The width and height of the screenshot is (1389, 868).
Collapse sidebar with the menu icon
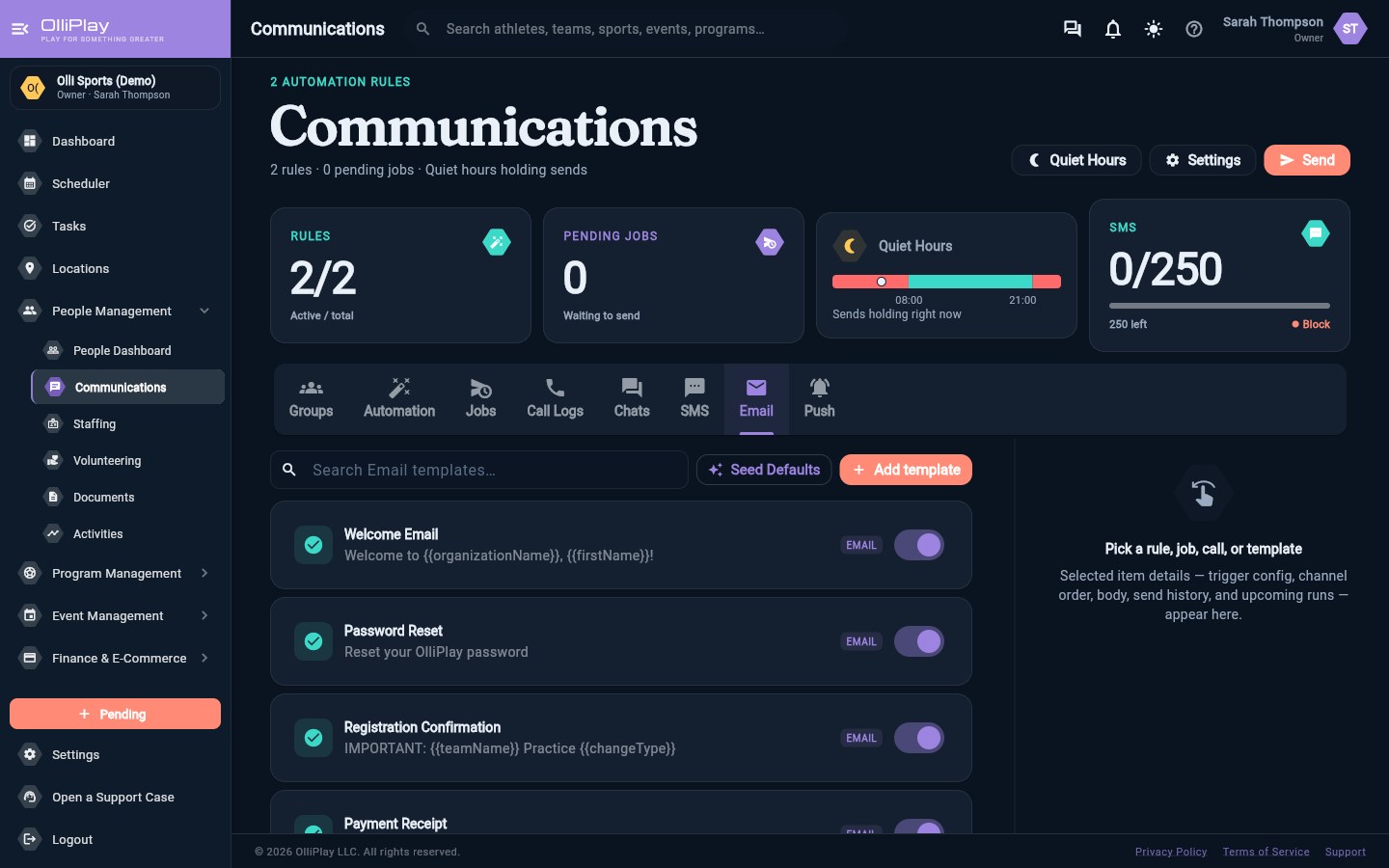[x=19, y=29]
